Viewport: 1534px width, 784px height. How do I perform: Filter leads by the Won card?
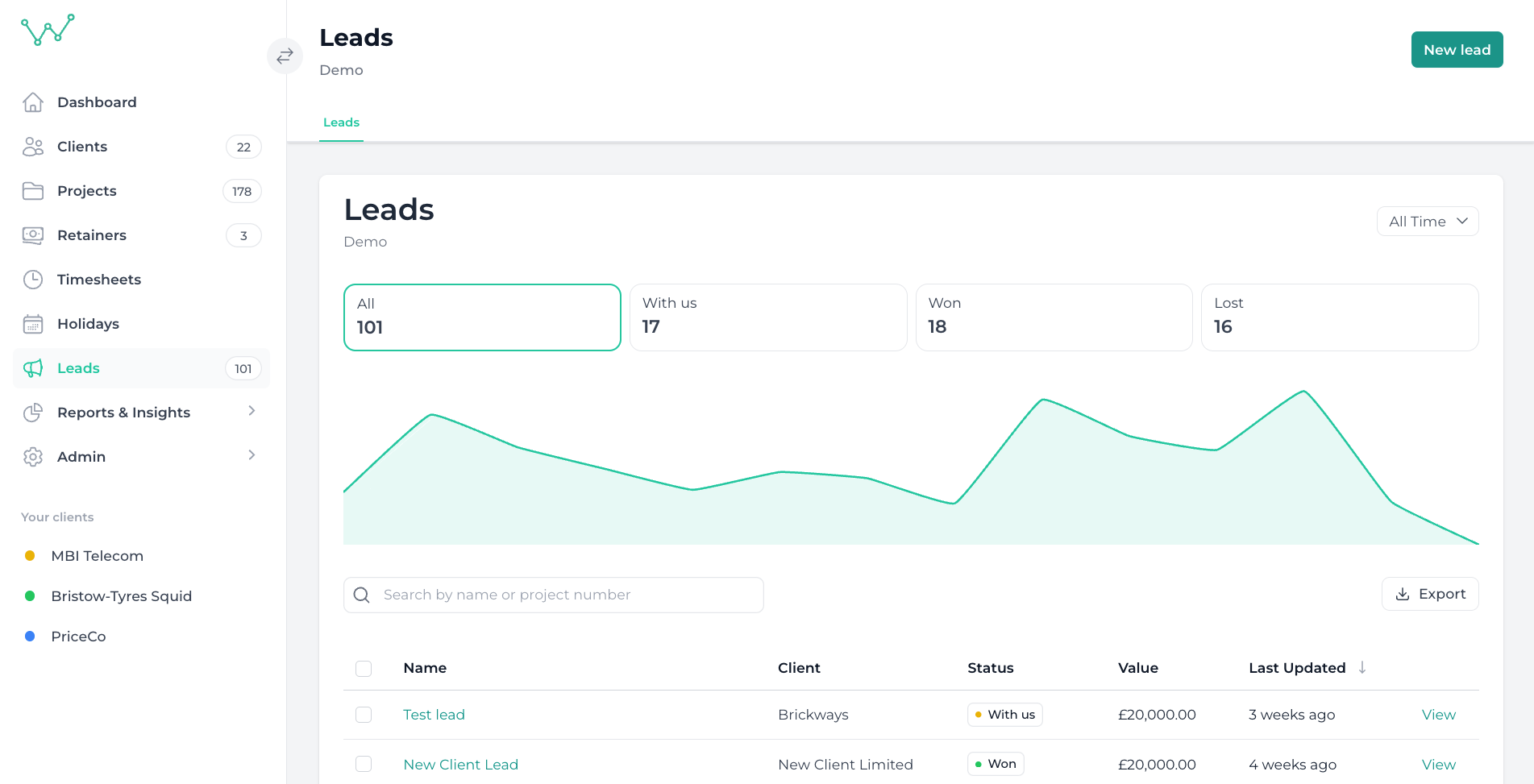pyautogui.click(x=1053, y=317)
